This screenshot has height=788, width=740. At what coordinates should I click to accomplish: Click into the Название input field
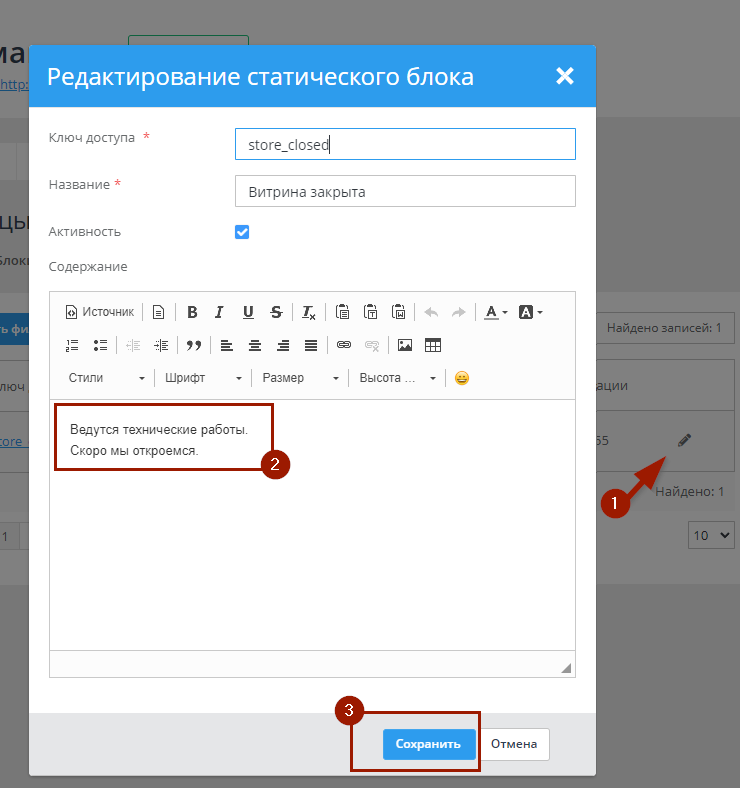click(405, 191)
